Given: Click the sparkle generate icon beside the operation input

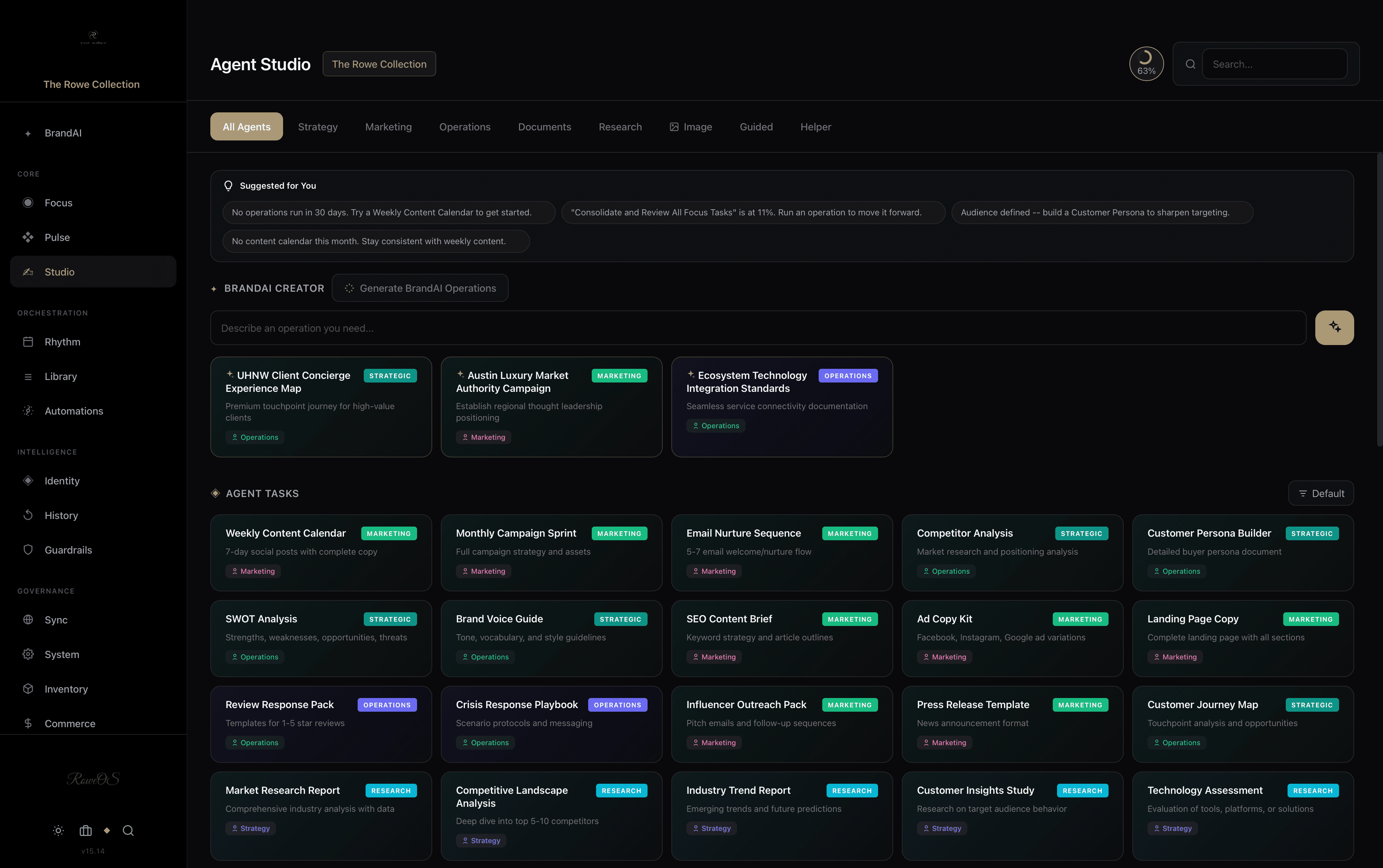Looking at the screenshot, I should coord(1334,327).
